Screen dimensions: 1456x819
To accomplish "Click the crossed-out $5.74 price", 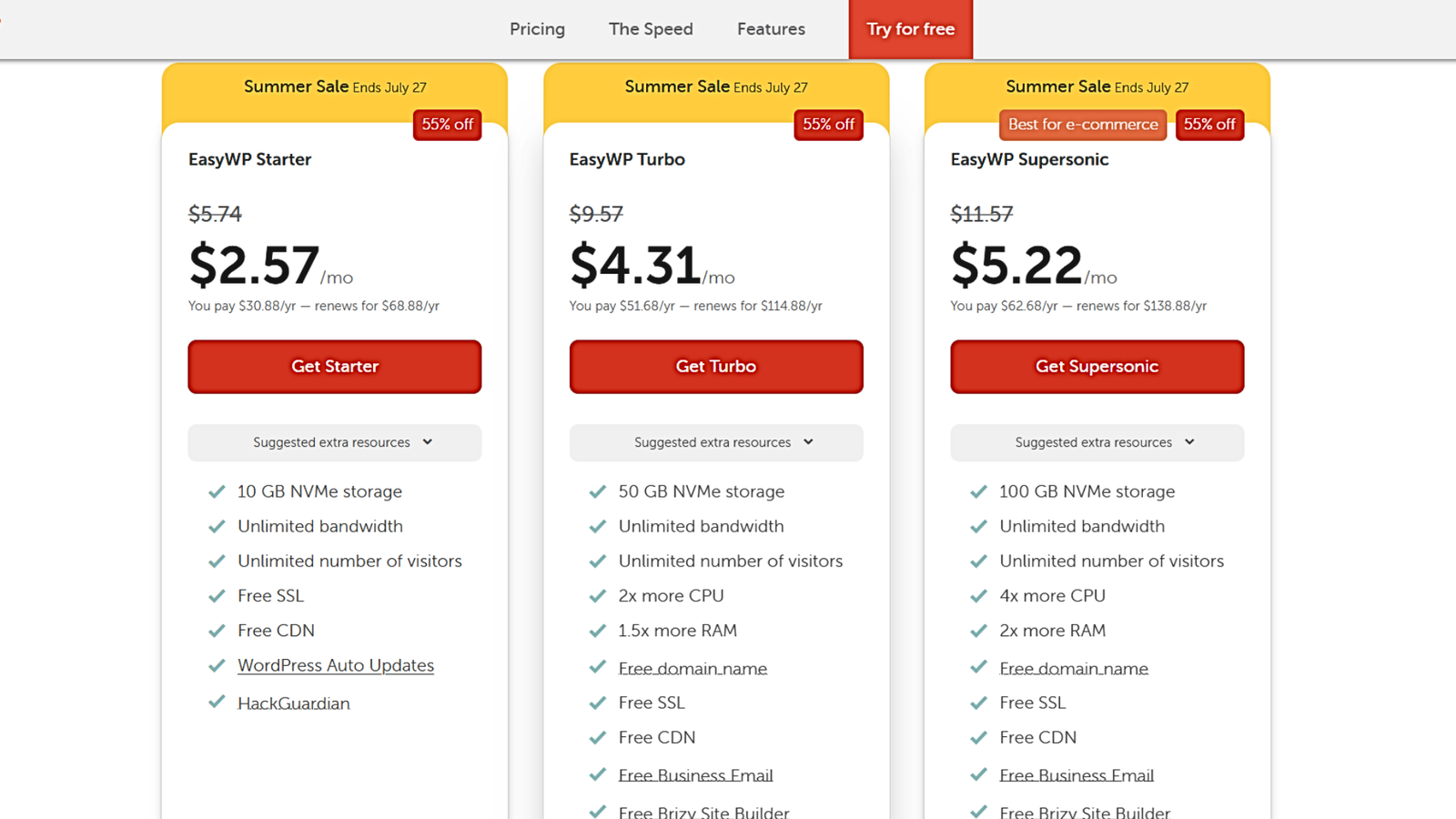I will [215, 214].
